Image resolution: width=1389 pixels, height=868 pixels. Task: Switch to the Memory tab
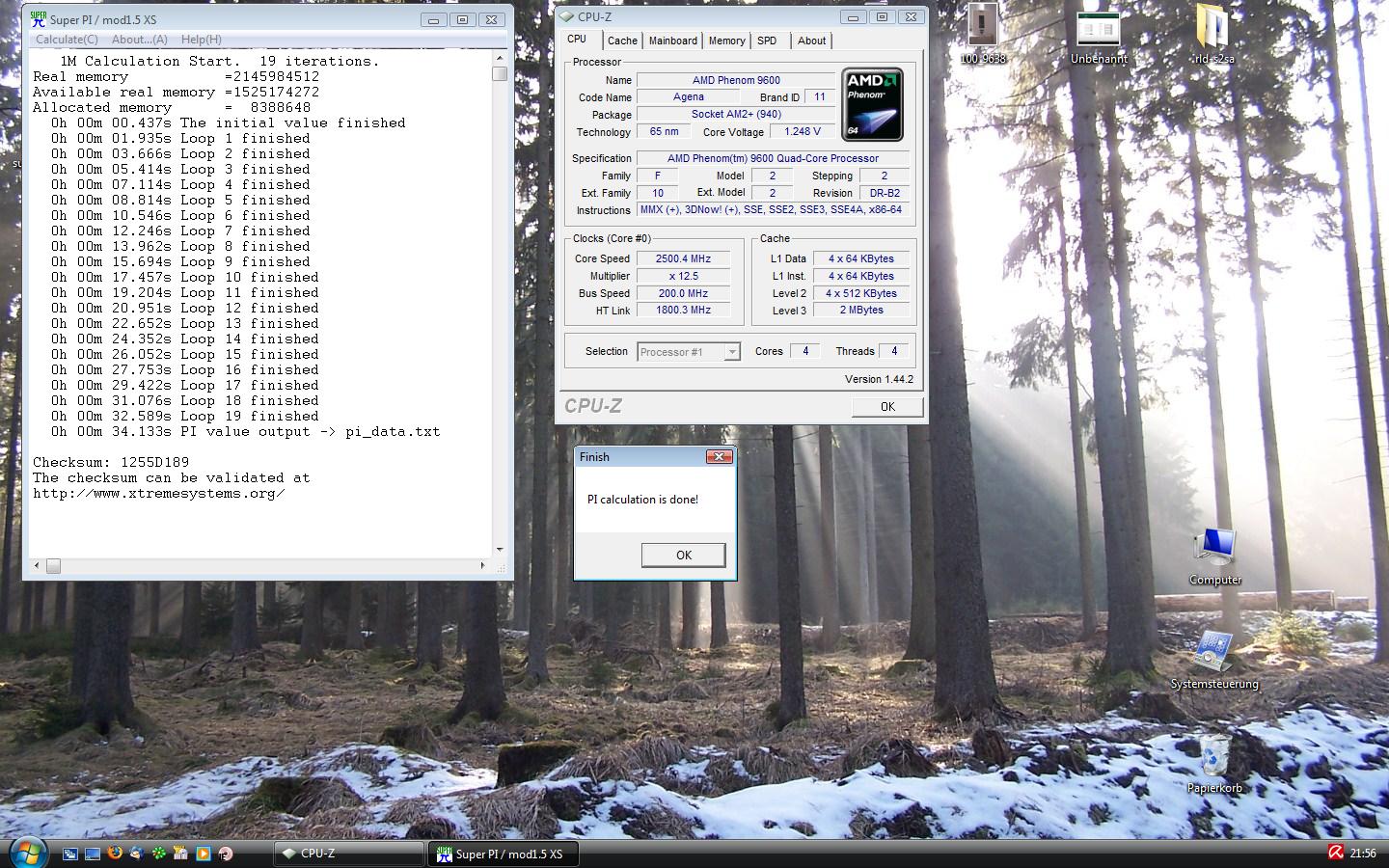pyautogui.click(x=726, y=41)
